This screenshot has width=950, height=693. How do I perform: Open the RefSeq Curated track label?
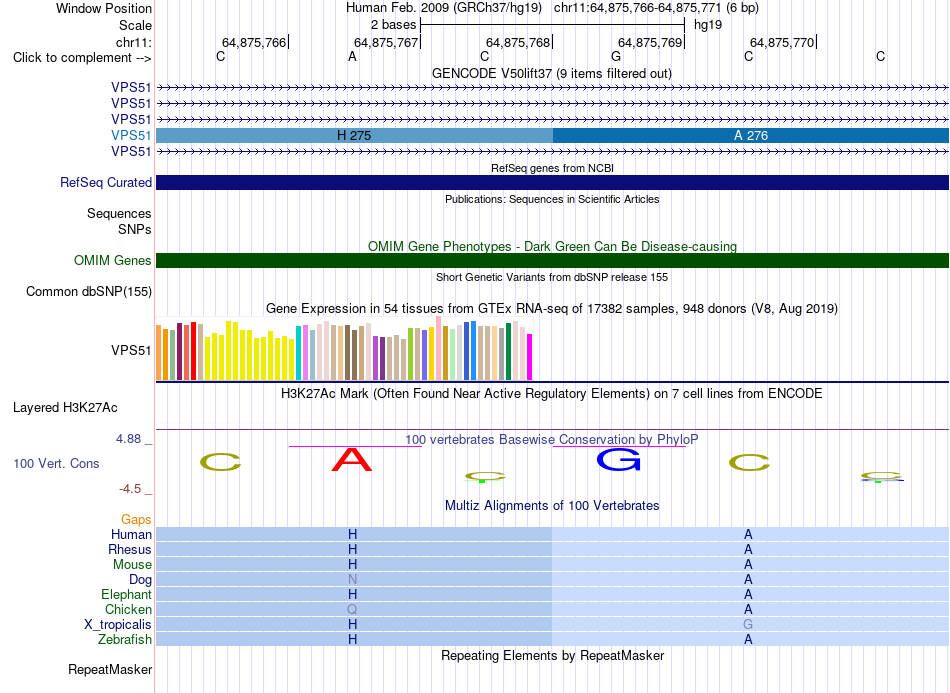(106, 182)
